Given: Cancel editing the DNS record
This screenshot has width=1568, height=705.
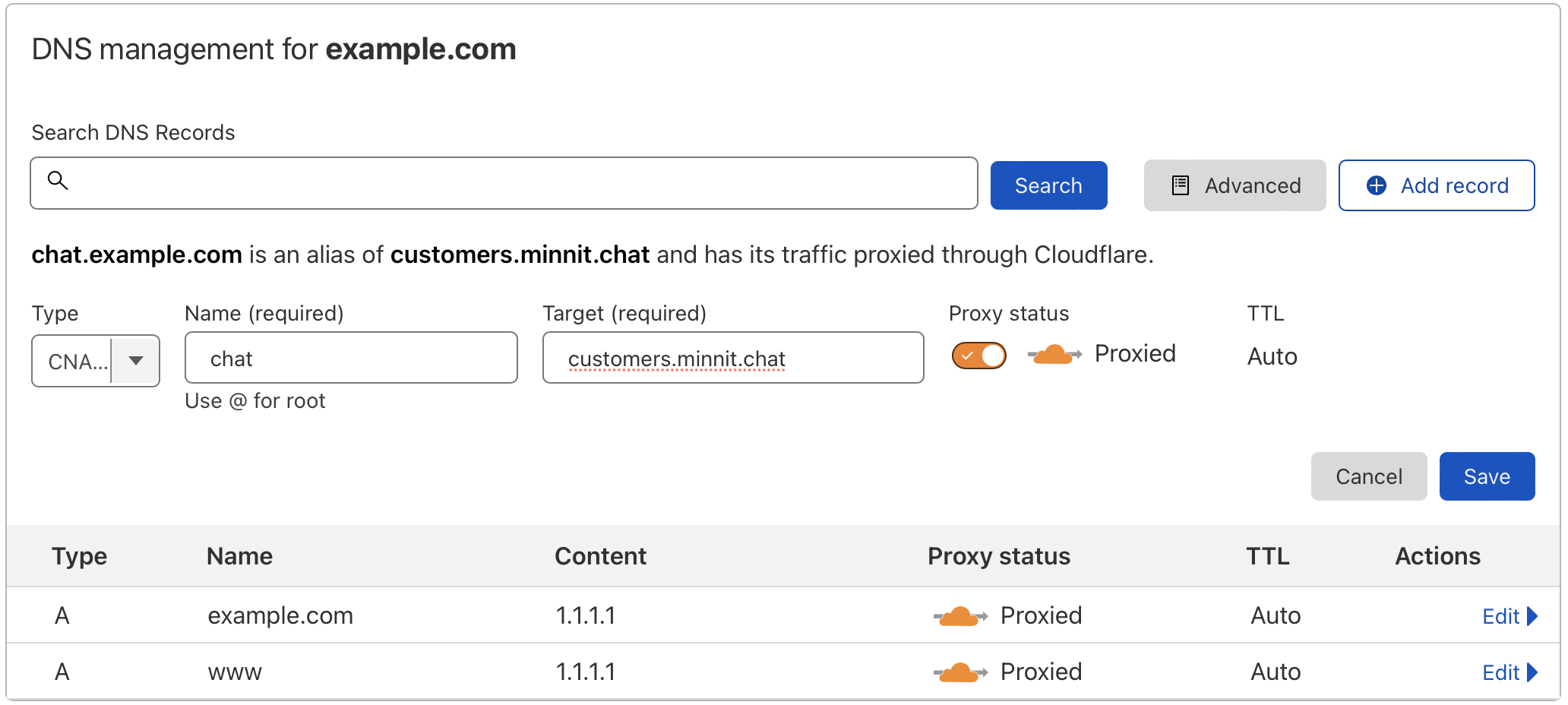Looking at the screenshot, I should [1368, 476].
